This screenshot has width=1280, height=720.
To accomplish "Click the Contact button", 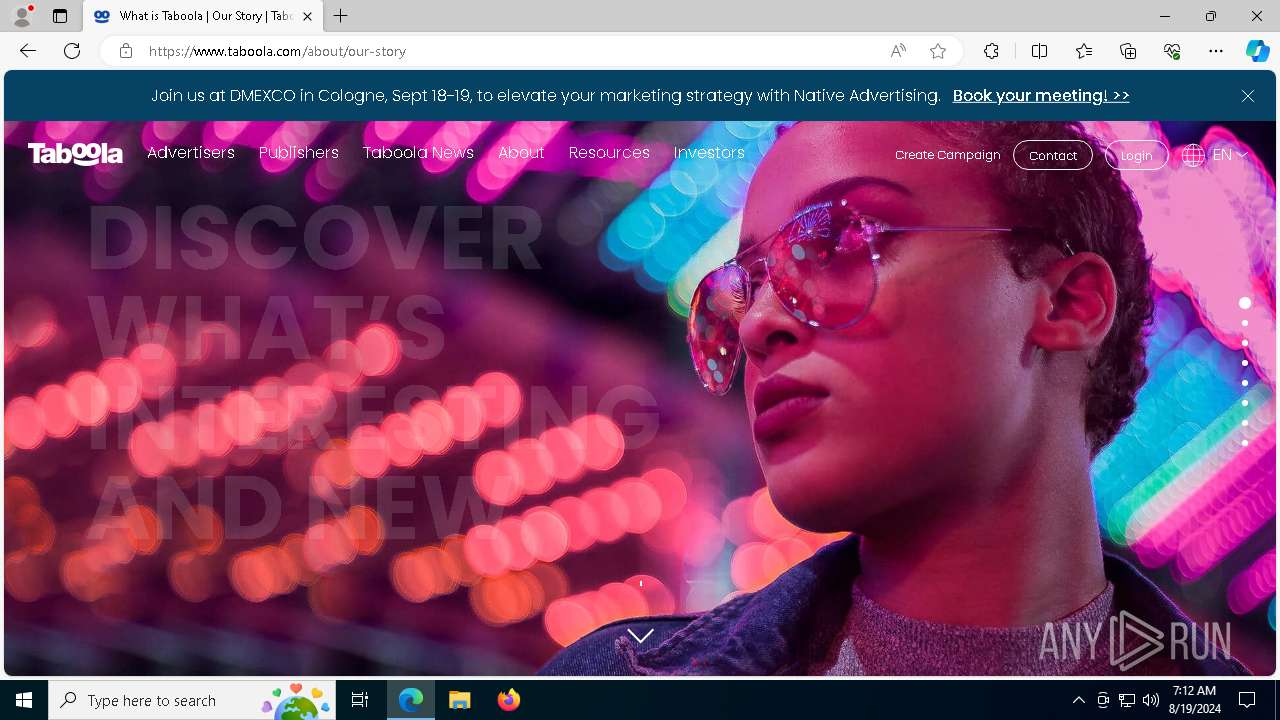I will pyautogui.click(x=1053, y=155).
